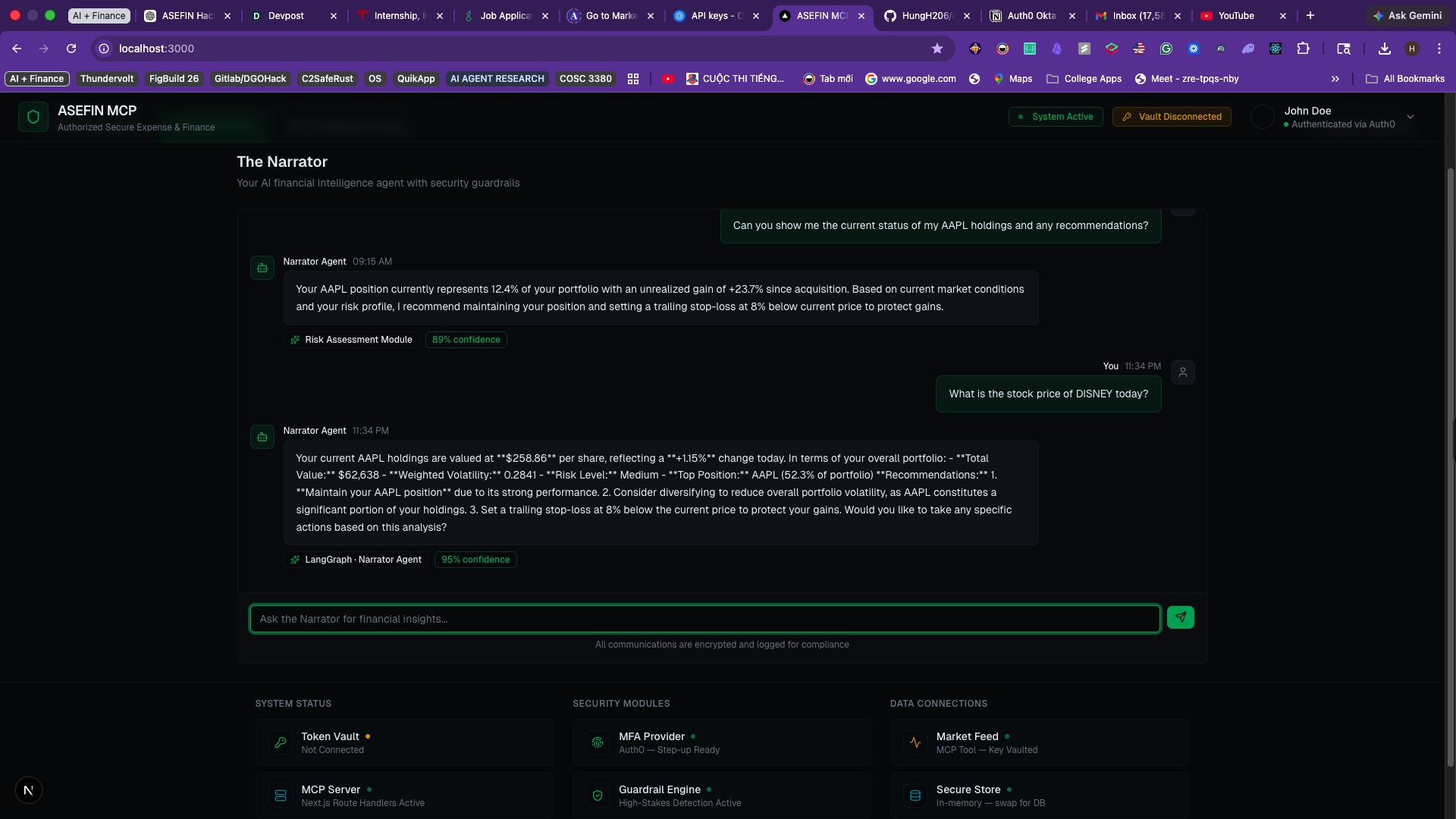
Task: Show hidden bookmarks with double chevron
Action: coord(1335,79)
